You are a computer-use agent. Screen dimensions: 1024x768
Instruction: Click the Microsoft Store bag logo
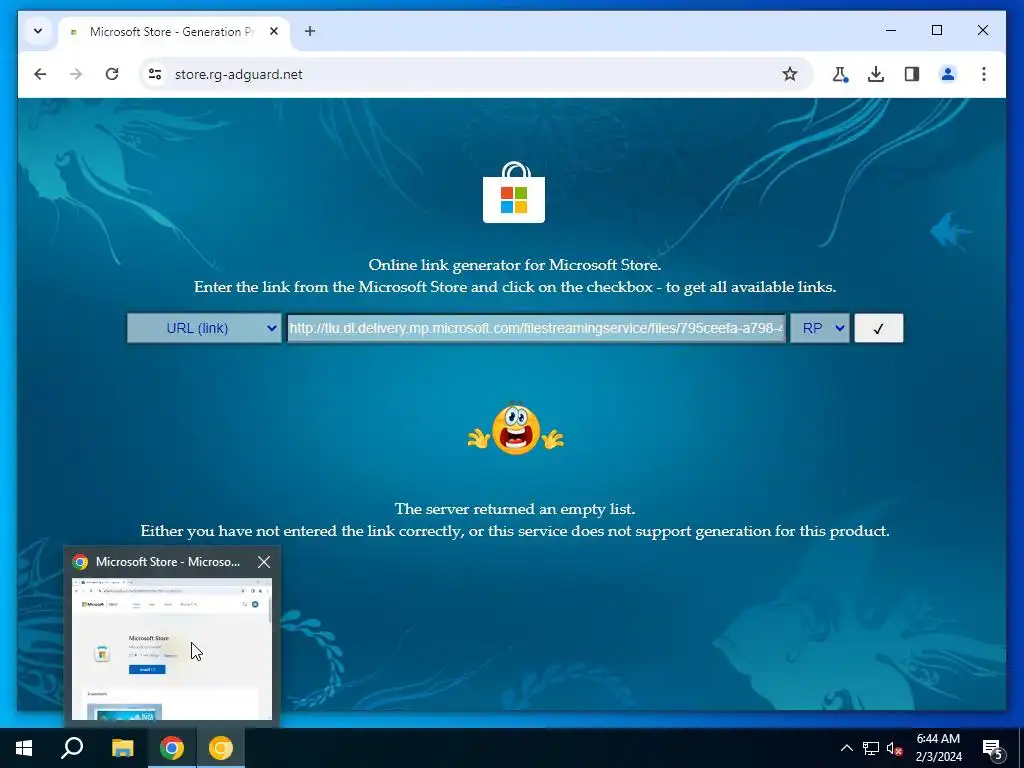pyautogui.click(x=514, y=193)
